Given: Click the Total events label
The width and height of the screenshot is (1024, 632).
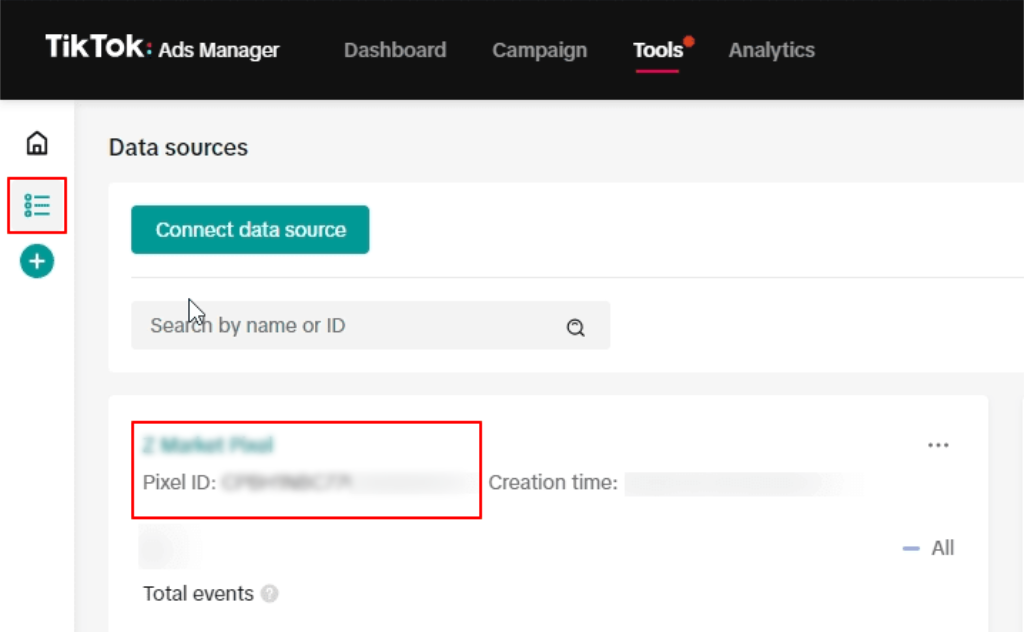Looking at the screenshot, I should (198, 593).
